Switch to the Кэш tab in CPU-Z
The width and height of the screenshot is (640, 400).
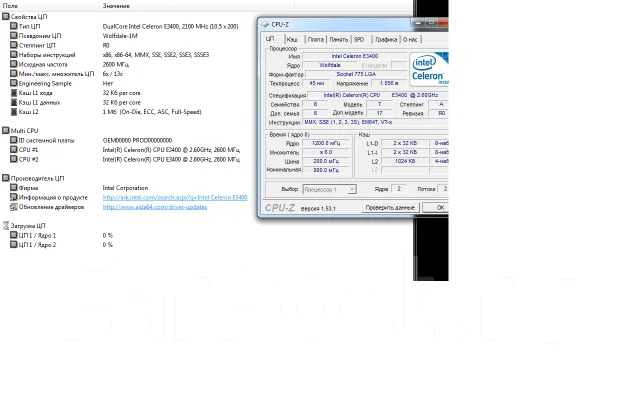[292, 40]
